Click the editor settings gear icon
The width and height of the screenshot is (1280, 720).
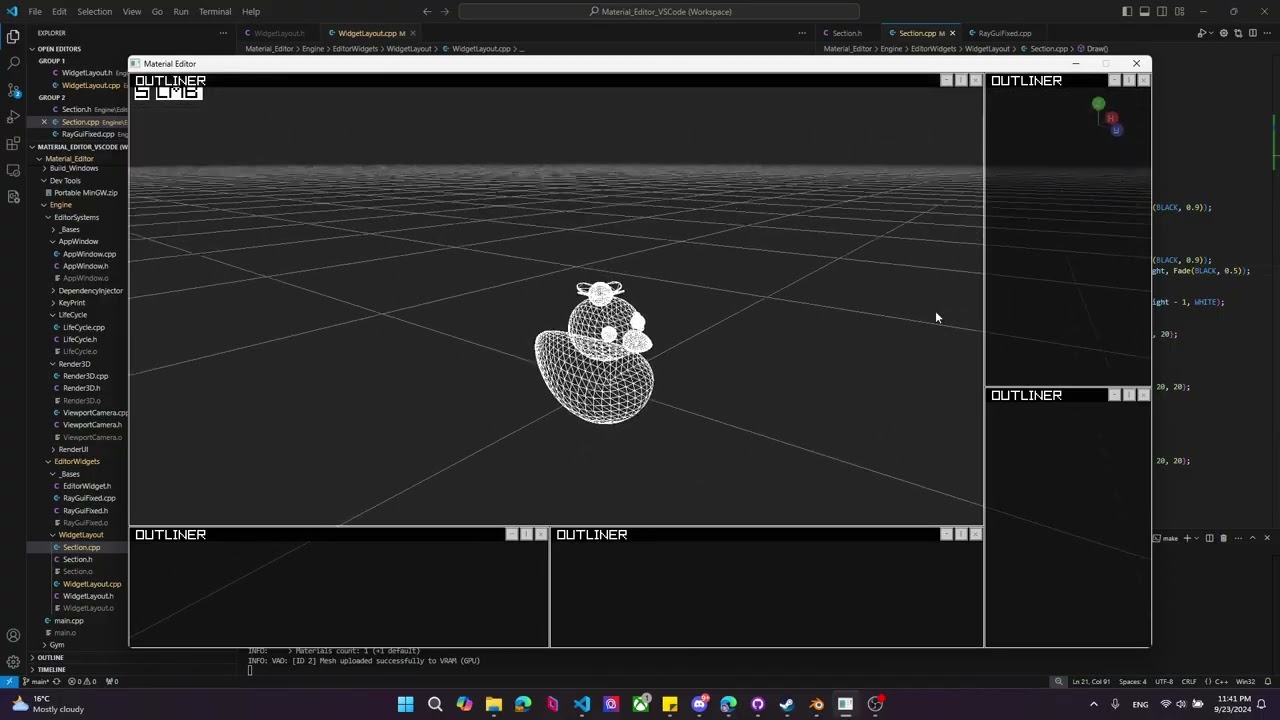click(x=1223, y=33)
